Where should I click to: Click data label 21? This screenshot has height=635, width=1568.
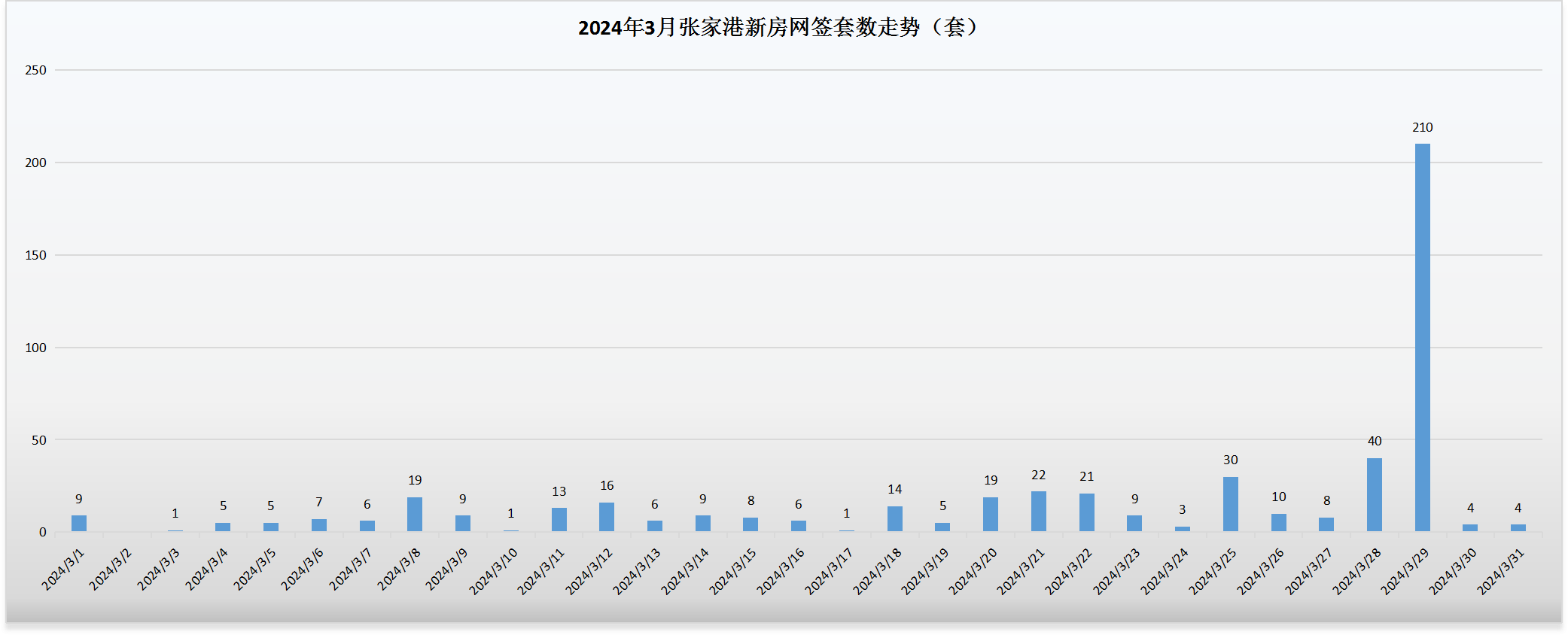[x=1086, y=476]
